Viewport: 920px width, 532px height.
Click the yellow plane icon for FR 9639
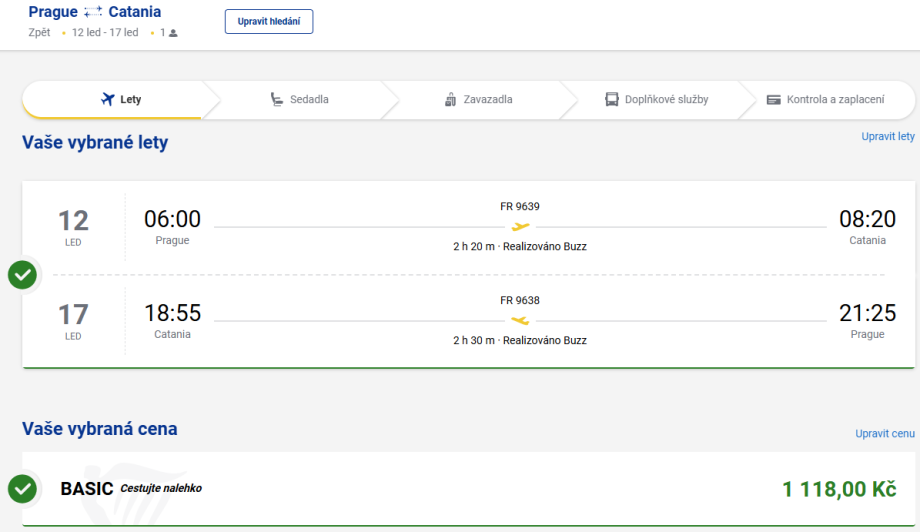click(520, 227)
